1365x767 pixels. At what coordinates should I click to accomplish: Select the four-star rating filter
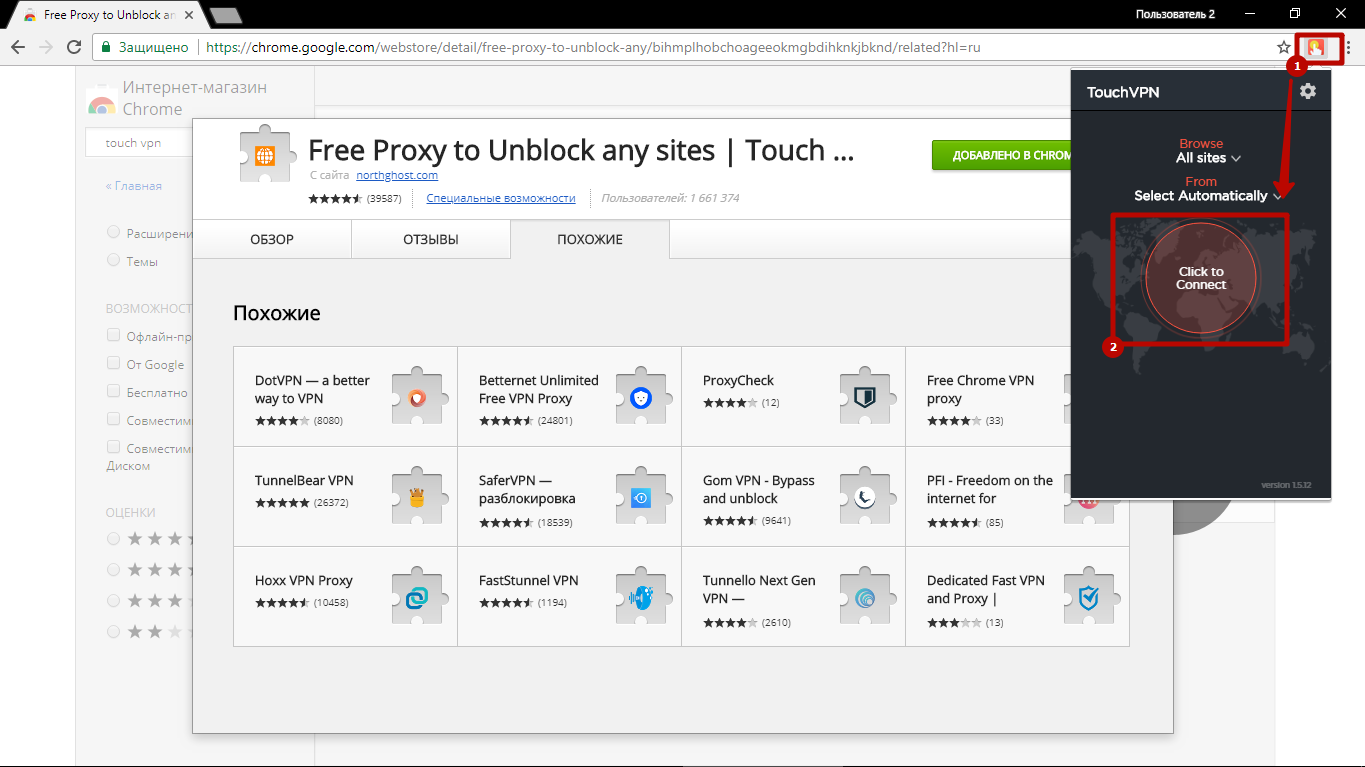pyautogui.click(x=113, y=569)
